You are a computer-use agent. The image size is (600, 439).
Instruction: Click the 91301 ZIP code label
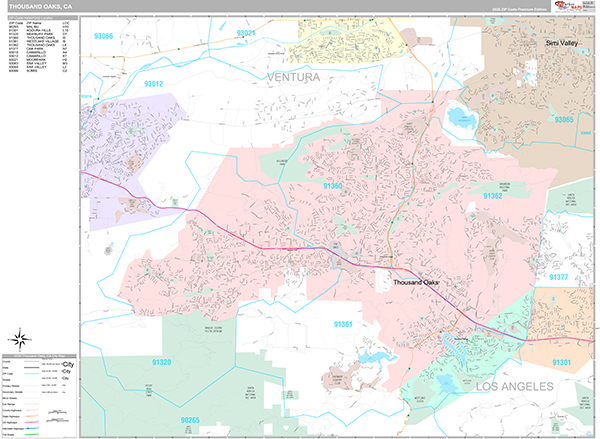(x=560, y=362)
